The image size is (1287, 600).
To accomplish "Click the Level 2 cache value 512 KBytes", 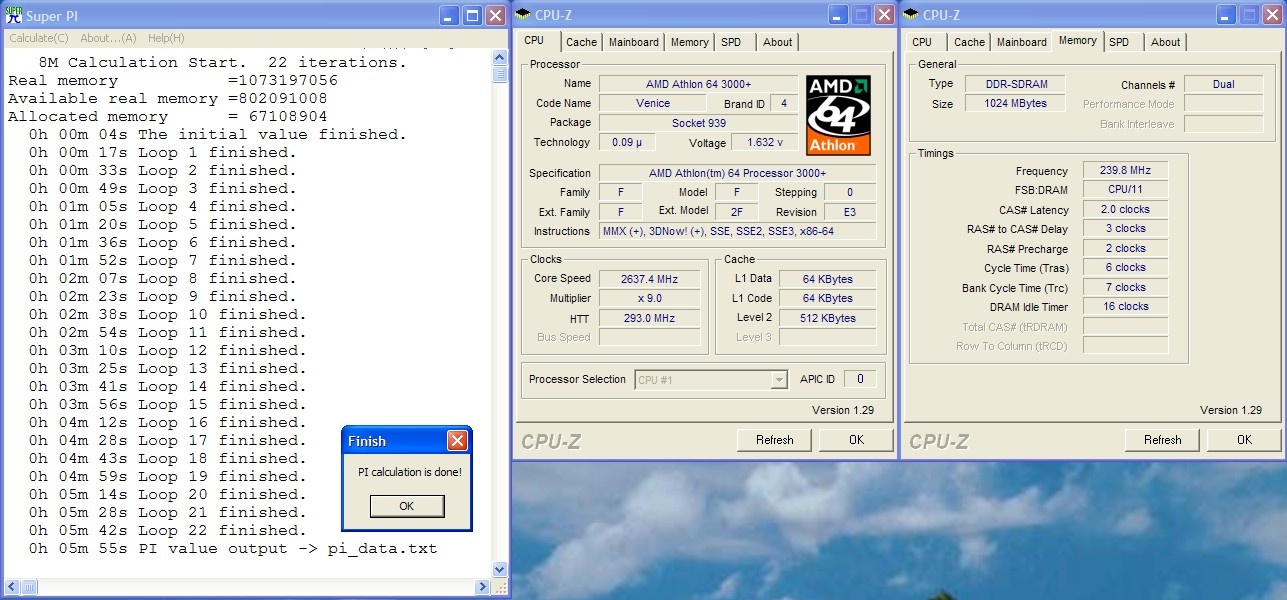I will (x=828, y=318).
